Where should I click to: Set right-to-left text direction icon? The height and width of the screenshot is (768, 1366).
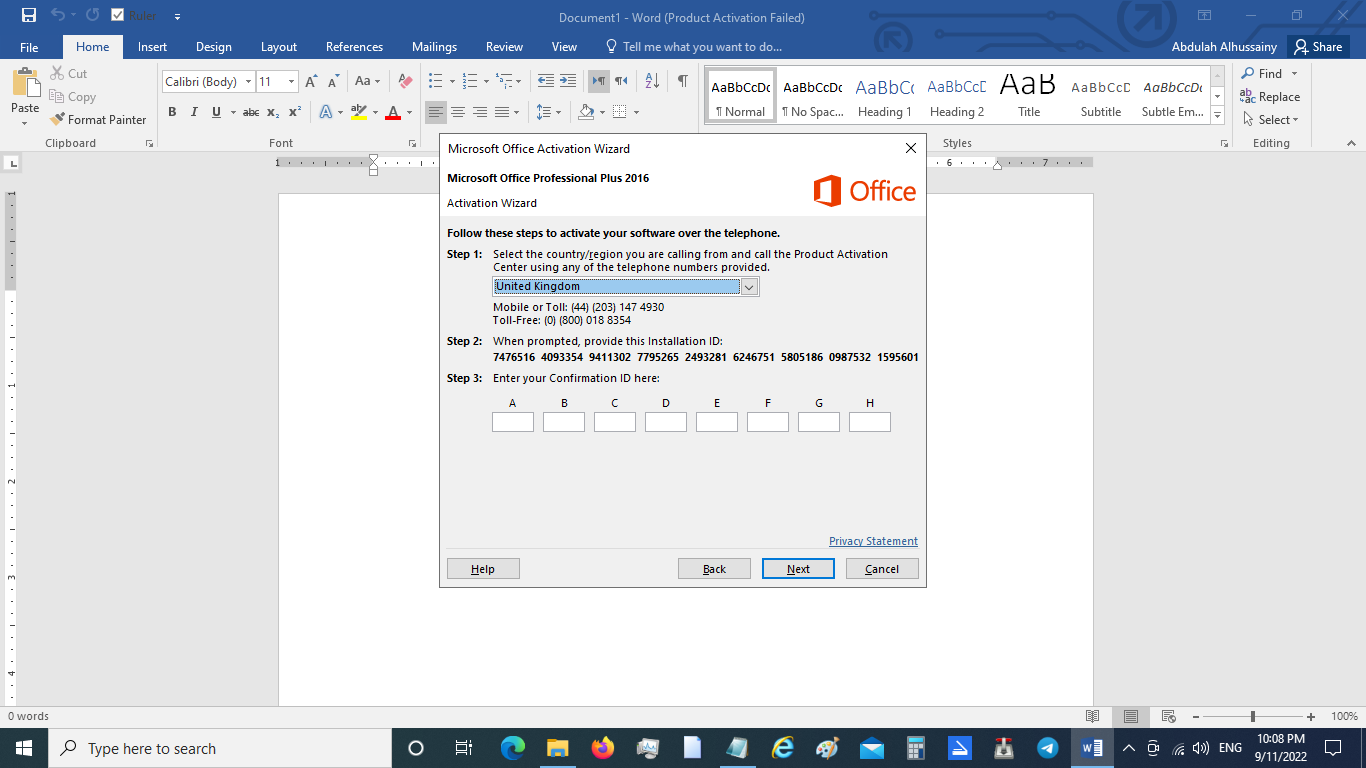coord(621,81)
